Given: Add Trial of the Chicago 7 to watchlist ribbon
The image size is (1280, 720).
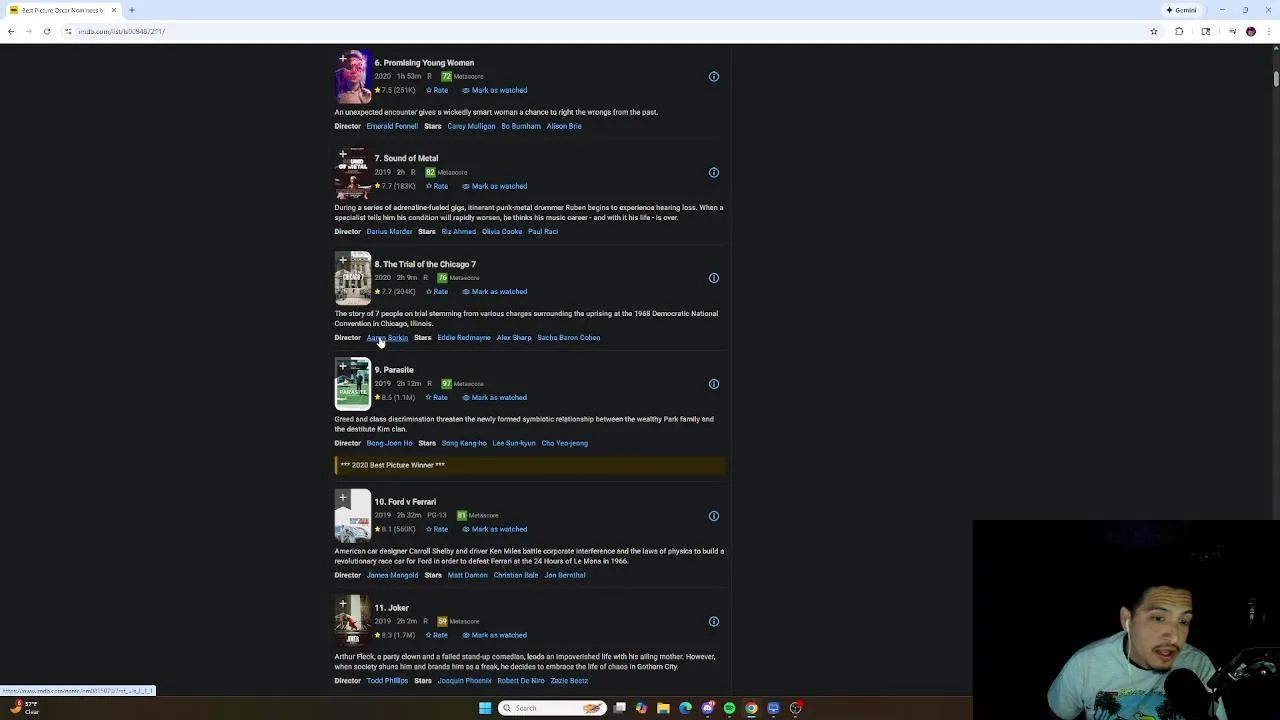Looking at the screenshot, I should tap(342, 261).
